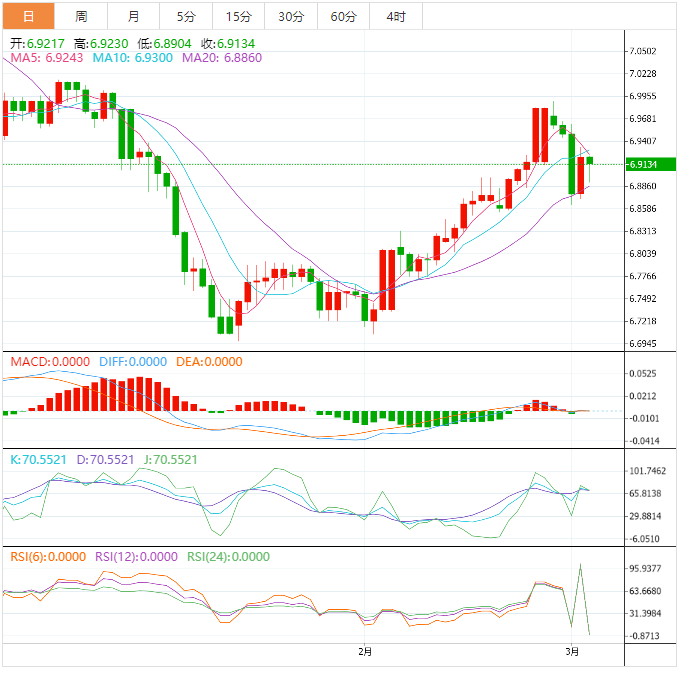
Task: Click the 开:6.9217 open price text
Action: coord(37,44)
